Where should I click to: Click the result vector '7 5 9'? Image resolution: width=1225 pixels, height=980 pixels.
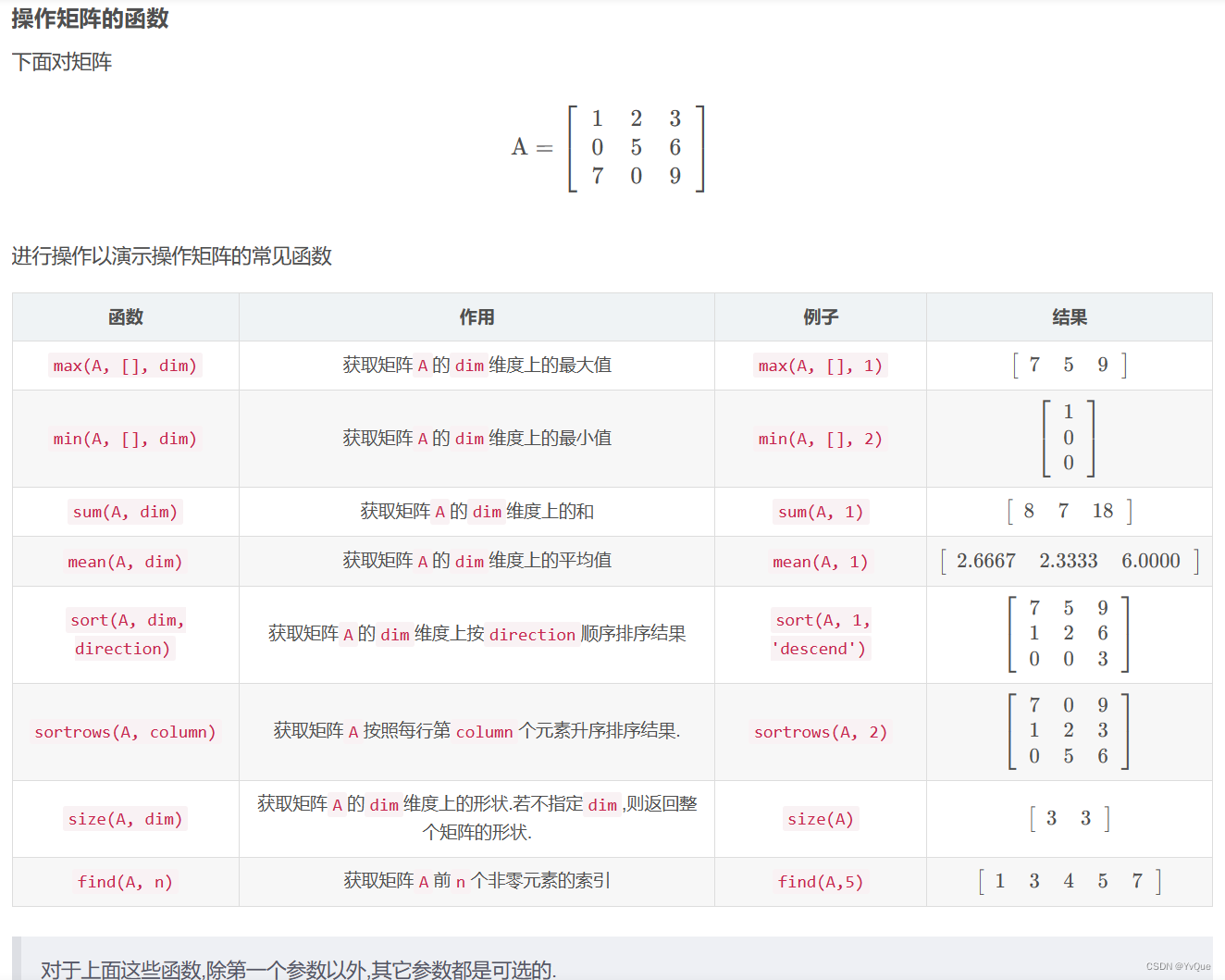[x=1070, y=366]
